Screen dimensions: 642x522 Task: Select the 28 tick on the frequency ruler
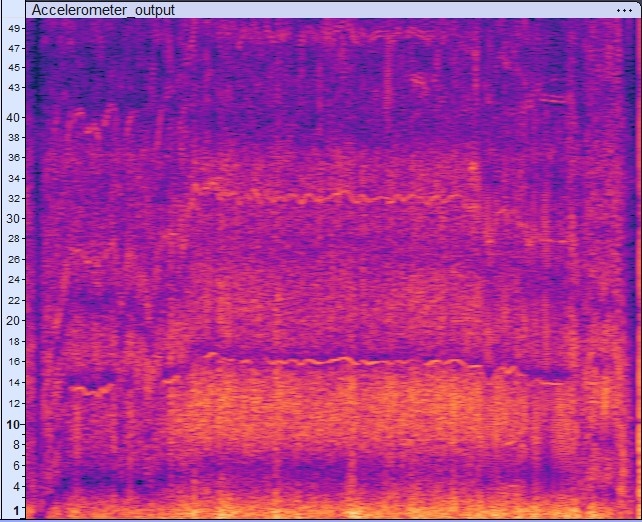(x=14, y=239)
